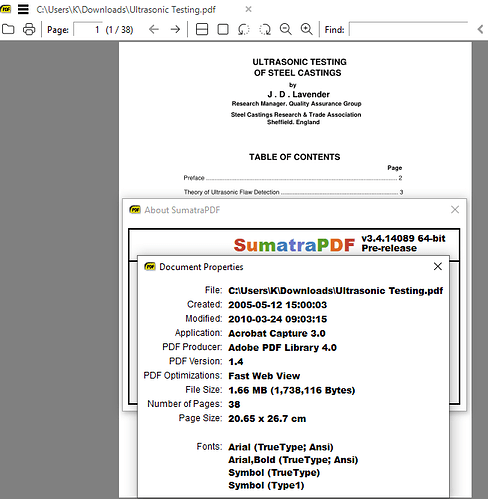This screenshot has height=499, width=488.
Task: Click TABLE OF CONTENTS heading
Action: pyautogui.click(x=295, y=157)
